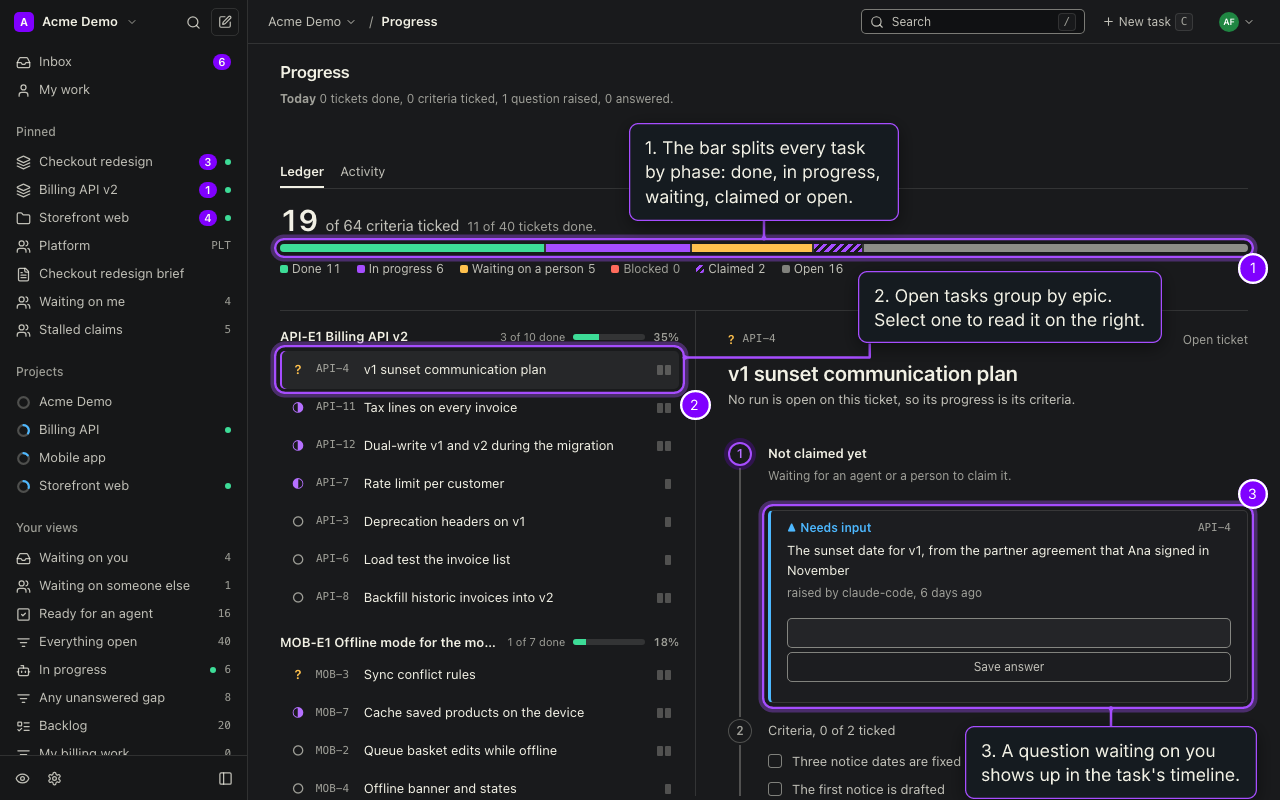Click the Storefront web folder icon
1280x800 pixels.
pyautogui.click(x=23, y=218)
